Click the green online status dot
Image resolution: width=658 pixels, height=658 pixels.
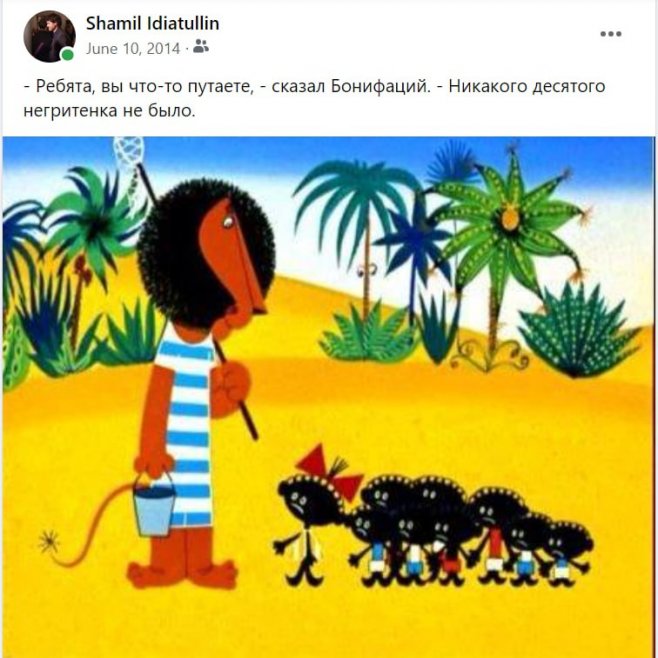[67, 55]
